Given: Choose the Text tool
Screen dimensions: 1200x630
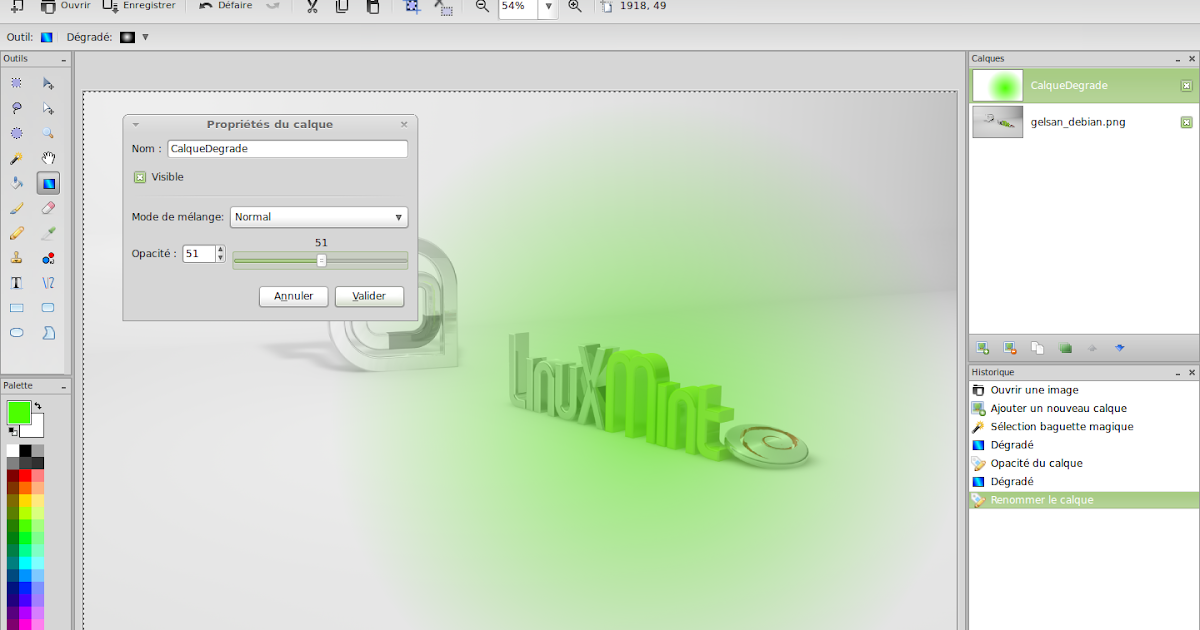Looking at the screenshot, I should [15, 282].
